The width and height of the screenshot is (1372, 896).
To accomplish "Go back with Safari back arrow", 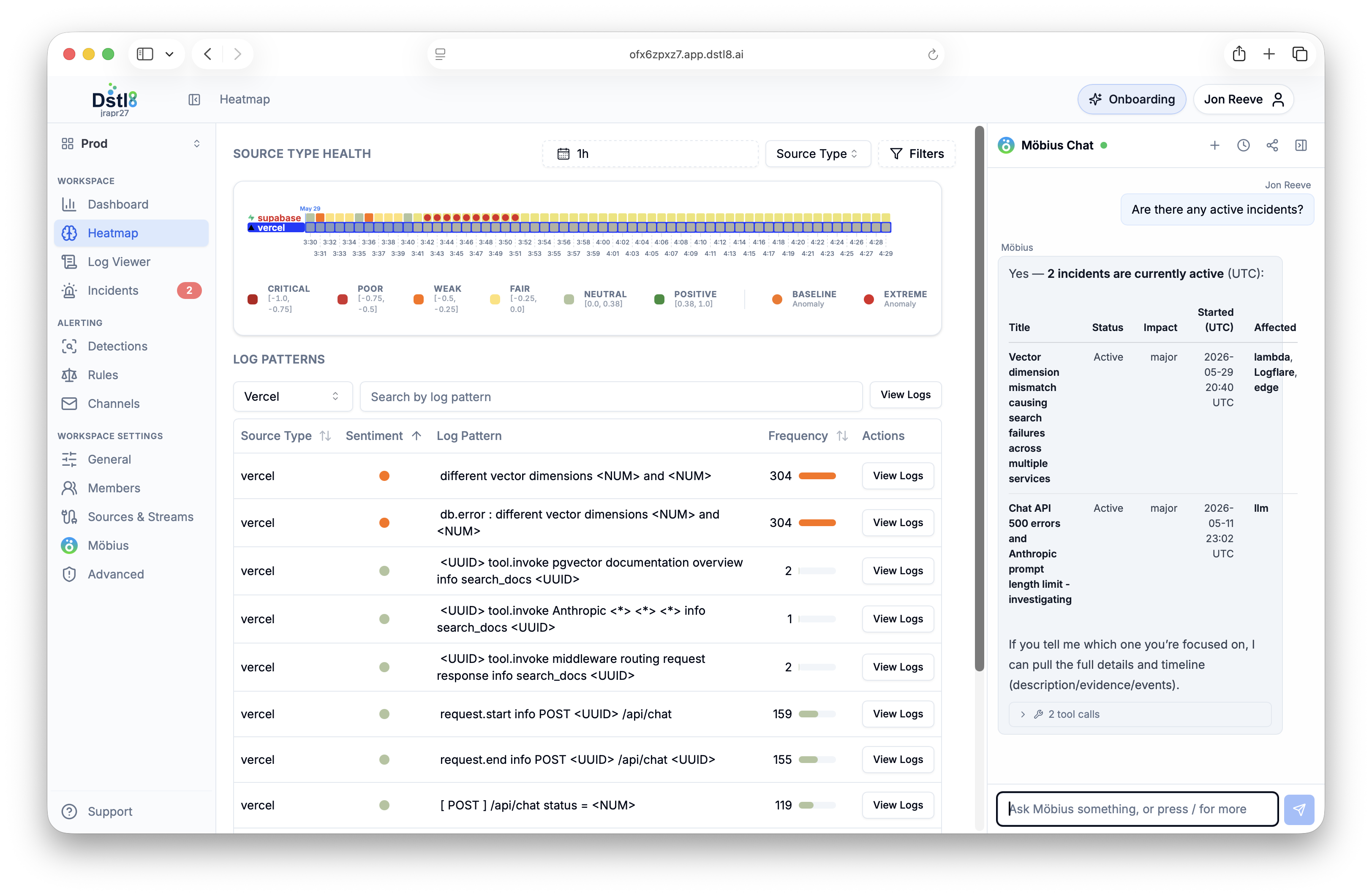I will [208, 54].
